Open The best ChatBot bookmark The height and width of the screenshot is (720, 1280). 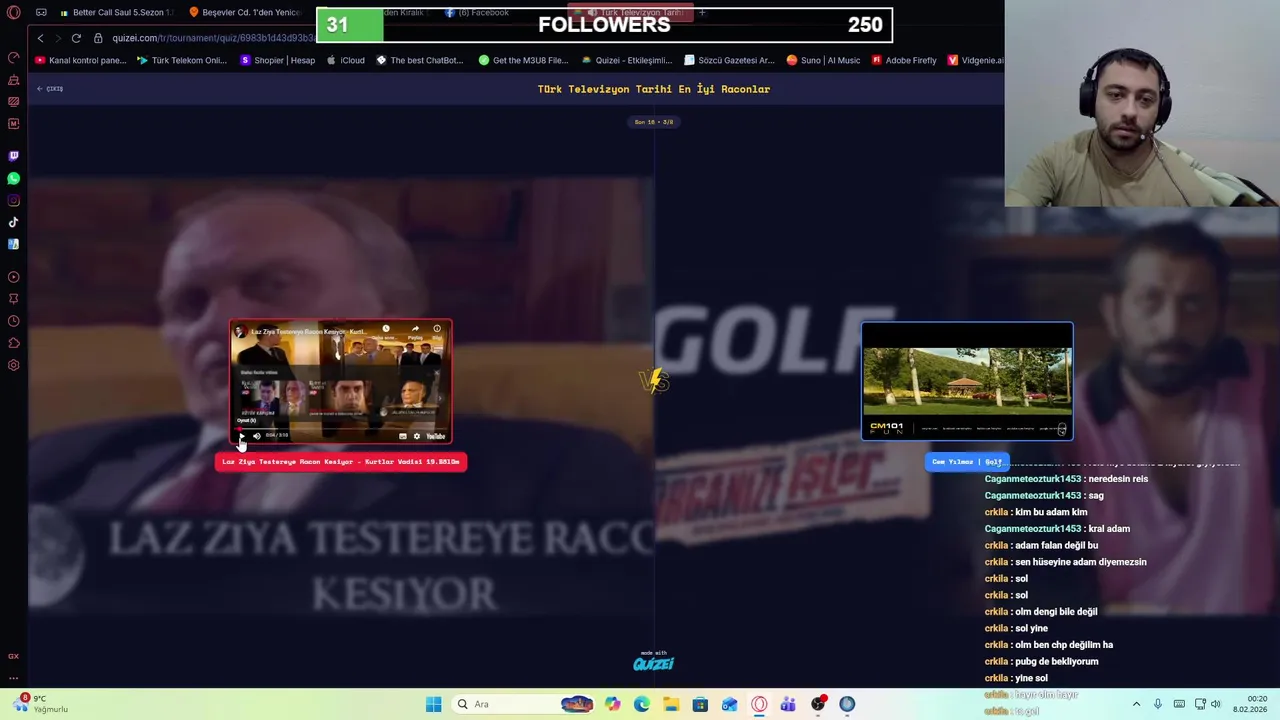point(420,60)
